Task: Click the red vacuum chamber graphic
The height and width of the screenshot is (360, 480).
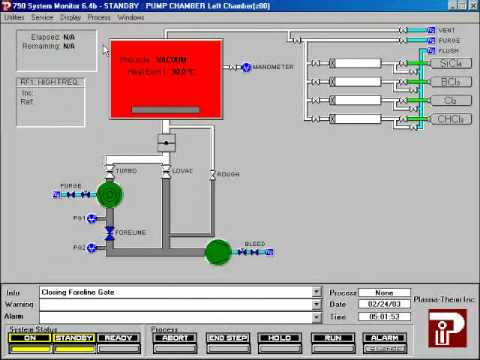Action: pos(166,79)
